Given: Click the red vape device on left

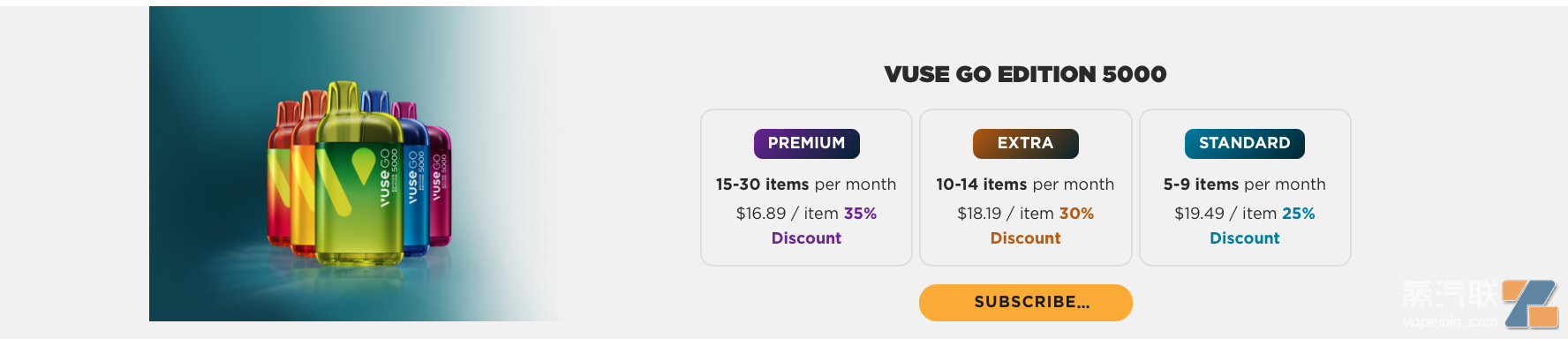Looking at the screenshot, I should (279, 177).
